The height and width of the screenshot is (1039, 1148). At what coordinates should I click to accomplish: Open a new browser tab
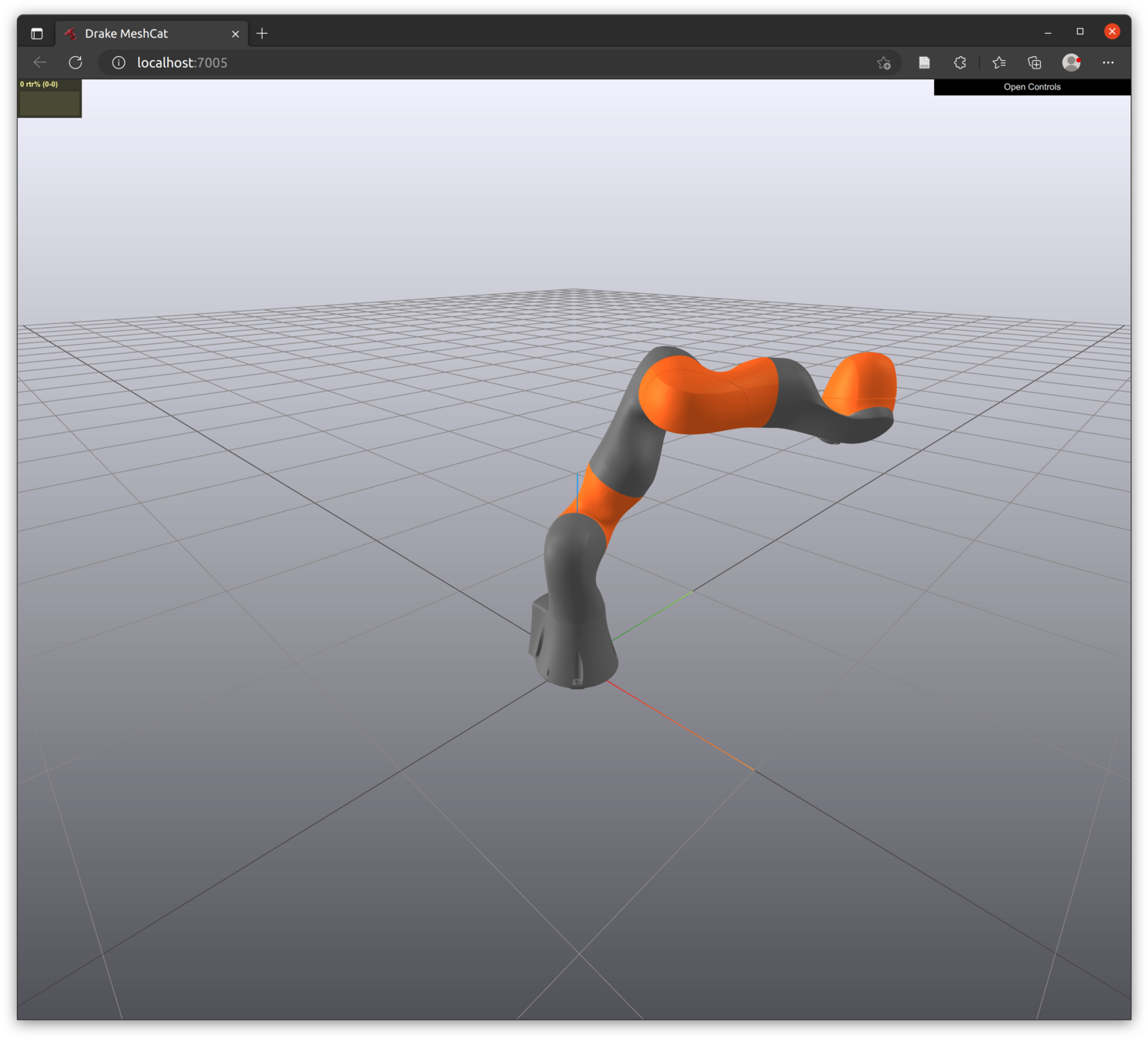[262, 33]
